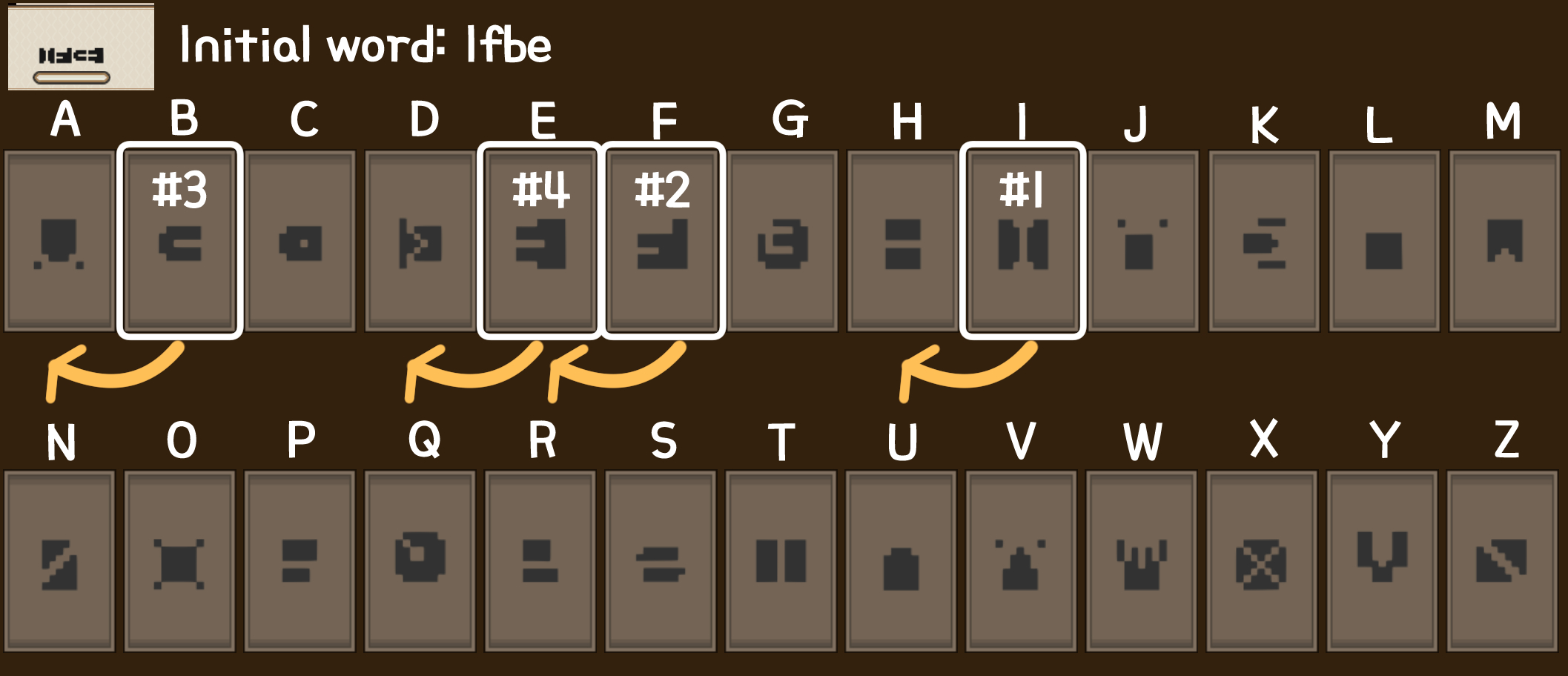
Task: Click the initial word glyph thumbnail
Action: (x=81, y=47)
